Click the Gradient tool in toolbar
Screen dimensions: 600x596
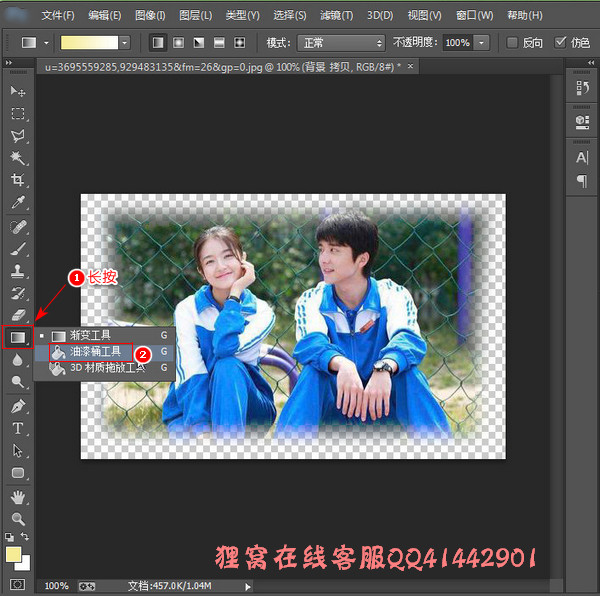(17, 337)
